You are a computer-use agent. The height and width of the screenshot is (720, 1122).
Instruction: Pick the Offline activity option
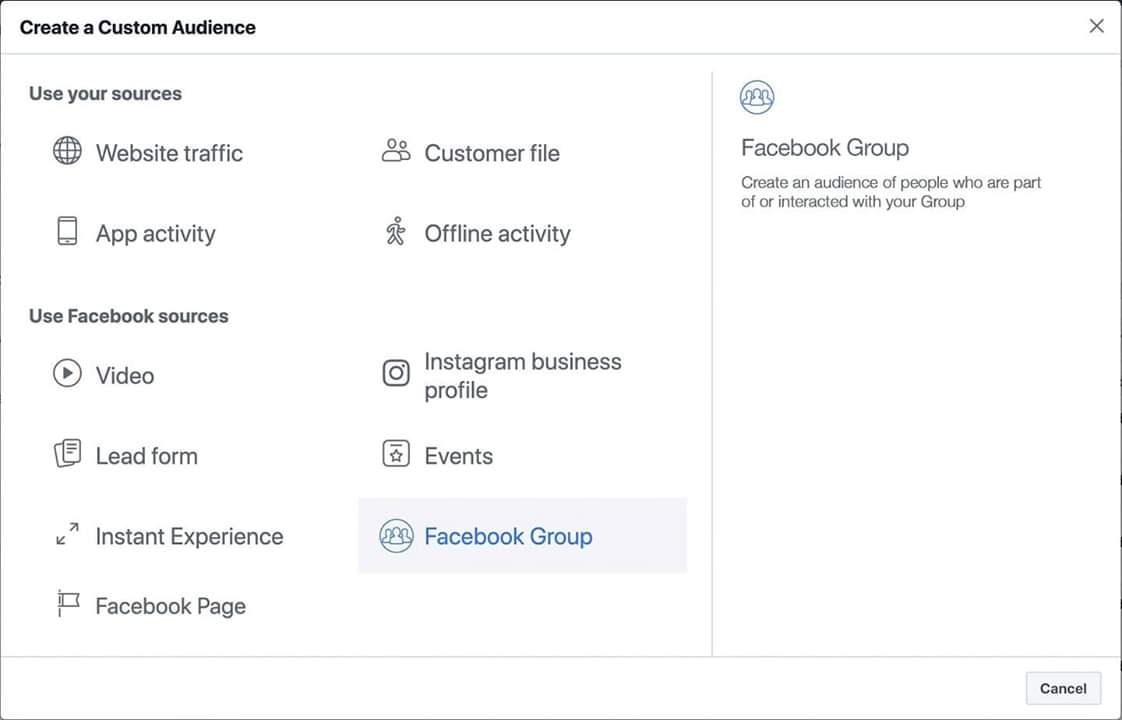[497, 233]
